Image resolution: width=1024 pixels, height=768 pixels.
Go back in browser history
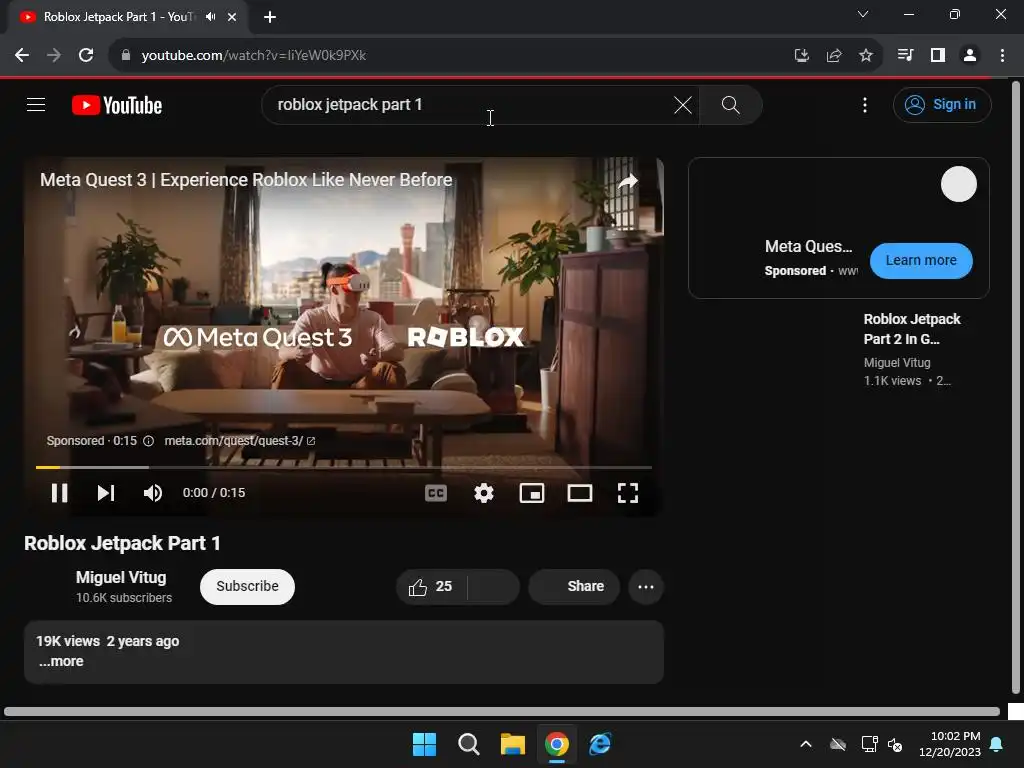point(22,56)
